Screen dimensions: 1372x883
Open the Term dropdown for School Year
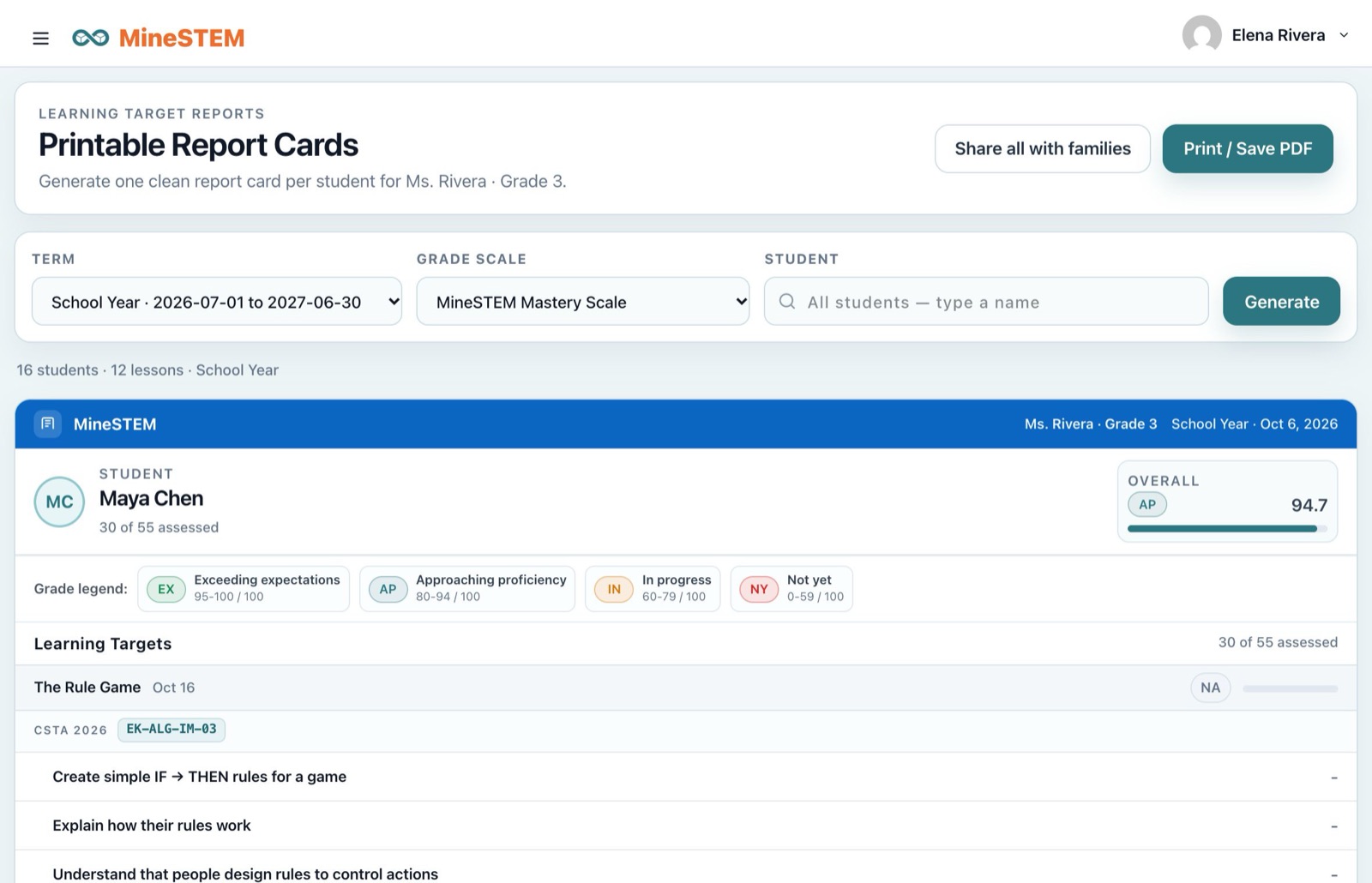[x=217, y=301]
